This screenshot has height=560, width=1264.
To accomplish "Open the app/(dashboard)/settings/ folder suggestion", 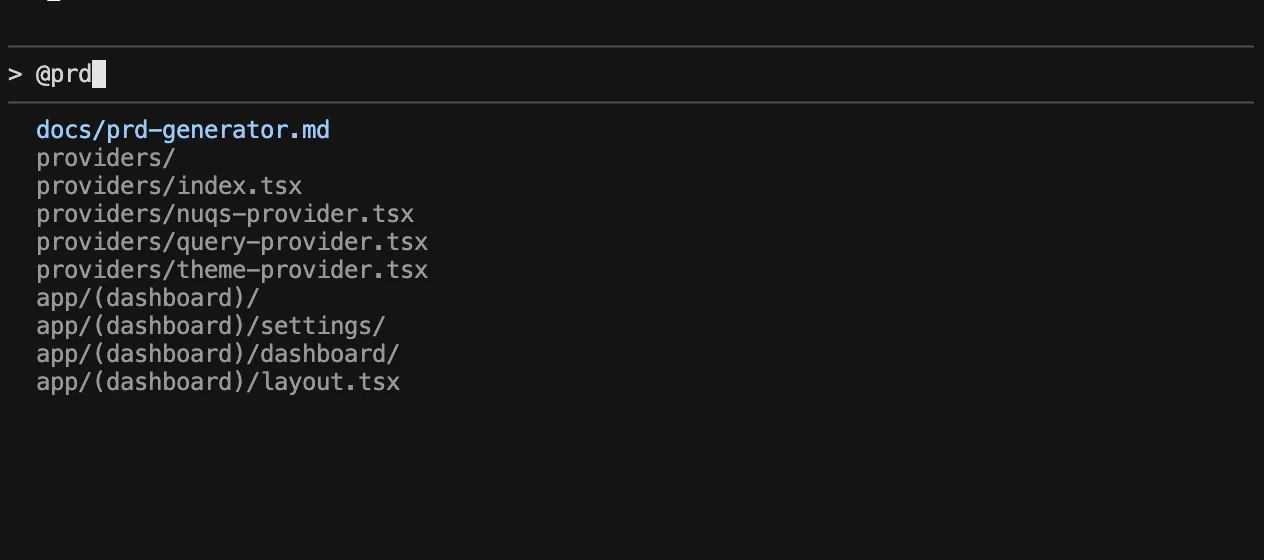I will (x=211, y=326).
